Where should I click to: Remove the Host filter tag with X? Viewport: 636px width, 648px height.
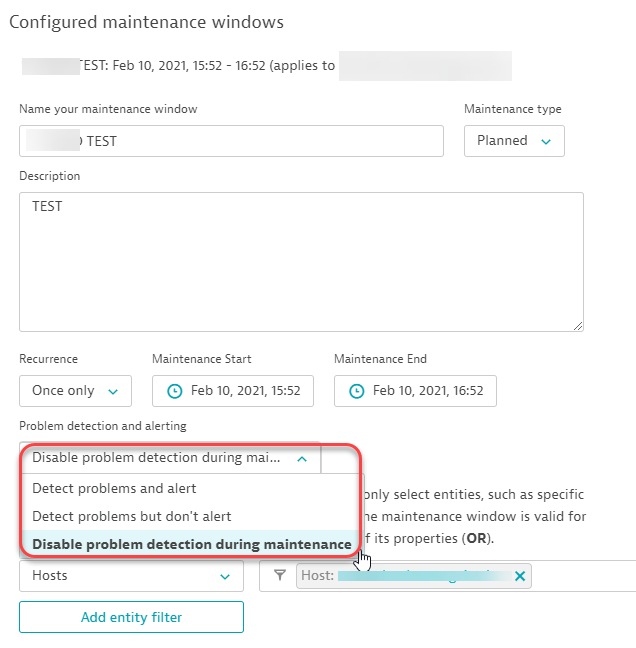coord(519,576)
